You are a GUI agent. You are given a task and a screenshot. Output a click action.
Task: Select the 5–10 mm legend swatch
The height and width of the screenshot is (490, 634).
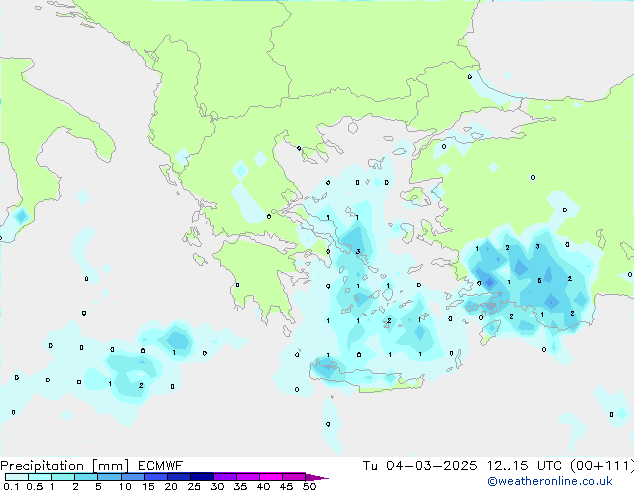pos(110,477)
